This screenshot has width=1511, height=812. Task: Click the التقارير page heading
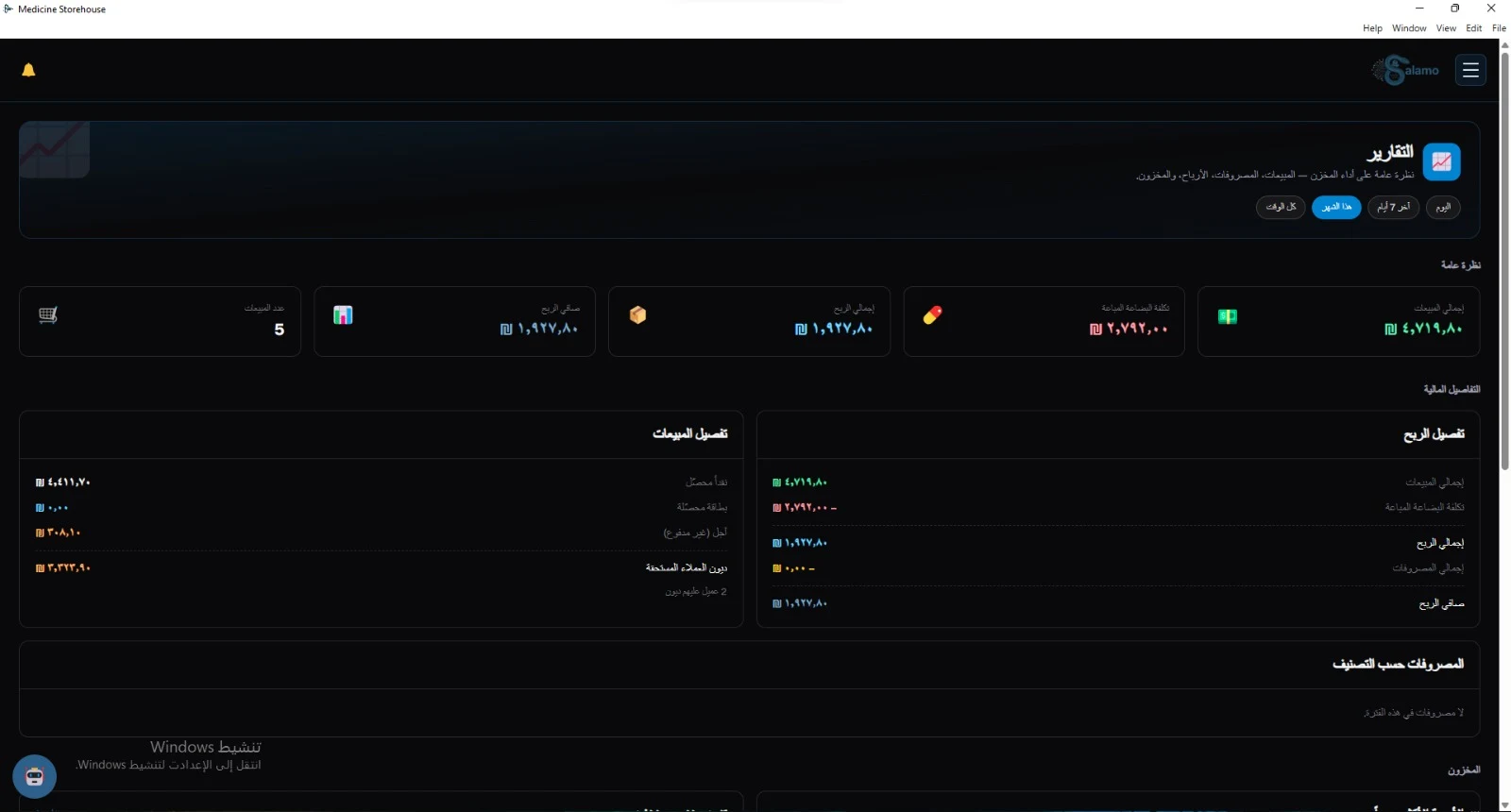[x=1390, y=152]
